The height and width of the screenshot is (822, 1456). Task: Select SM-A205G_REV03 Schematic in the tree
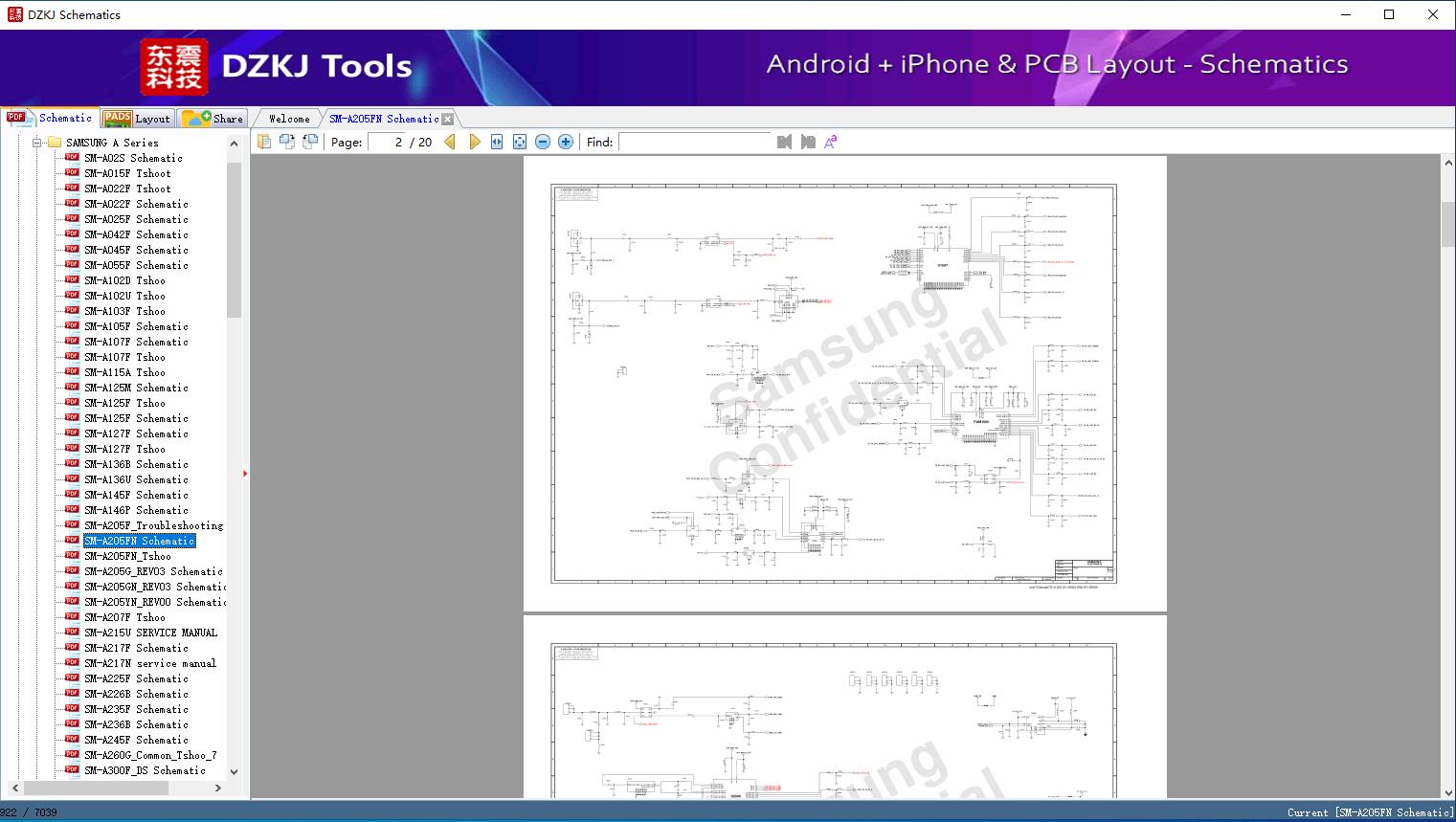[153, 571]
